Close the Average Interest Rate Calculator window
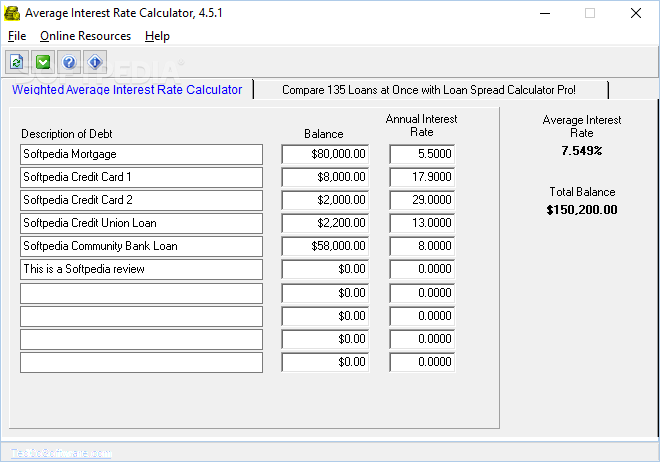Screen dimensions: 660x462 point(636,13)
